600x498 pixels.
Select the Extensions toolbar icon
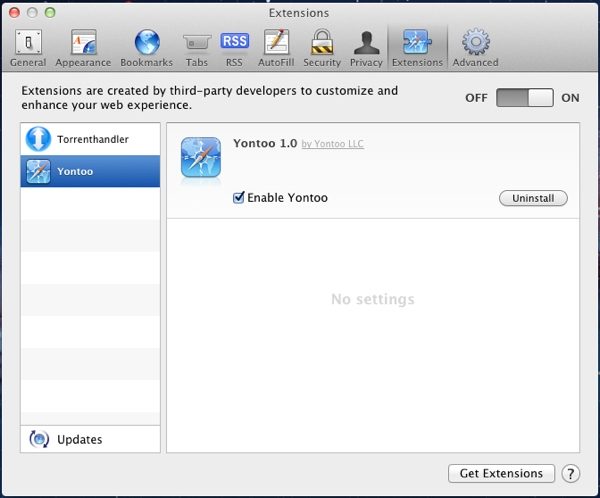pyautogui.click(x=417, y=47)
